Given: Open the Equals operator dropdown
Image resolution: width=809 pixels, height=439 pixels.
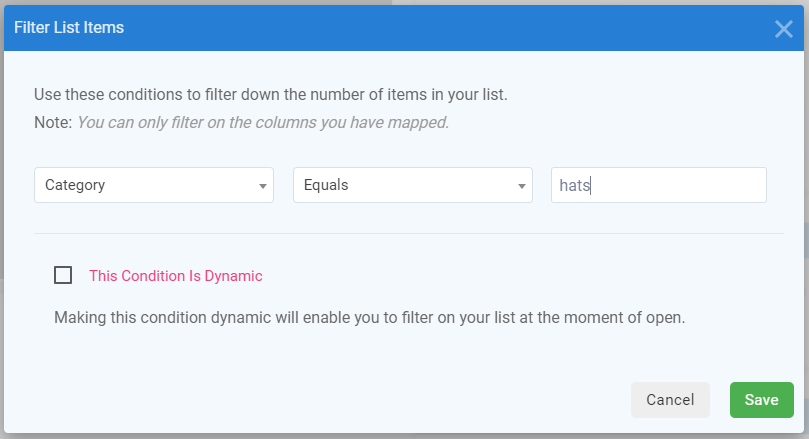Looking at the screenshot, I should [x=413, y=185].
